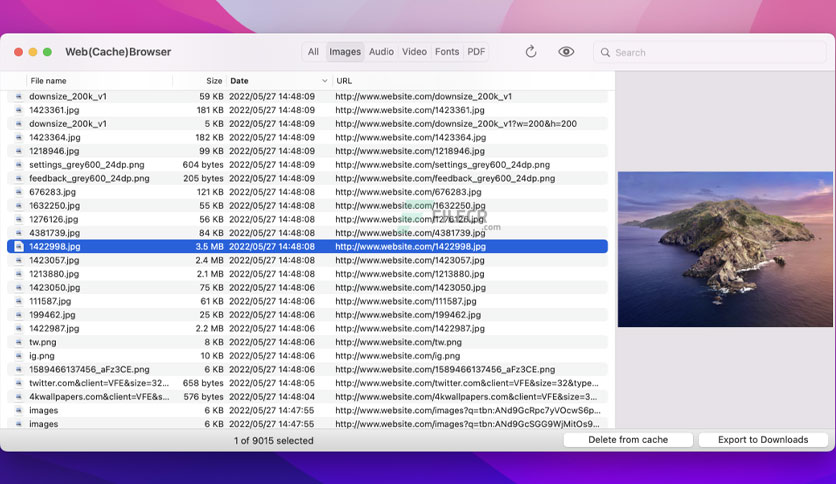
Task: Click URL http://www.website.com/111587.jpg
Action: (406, 301)
